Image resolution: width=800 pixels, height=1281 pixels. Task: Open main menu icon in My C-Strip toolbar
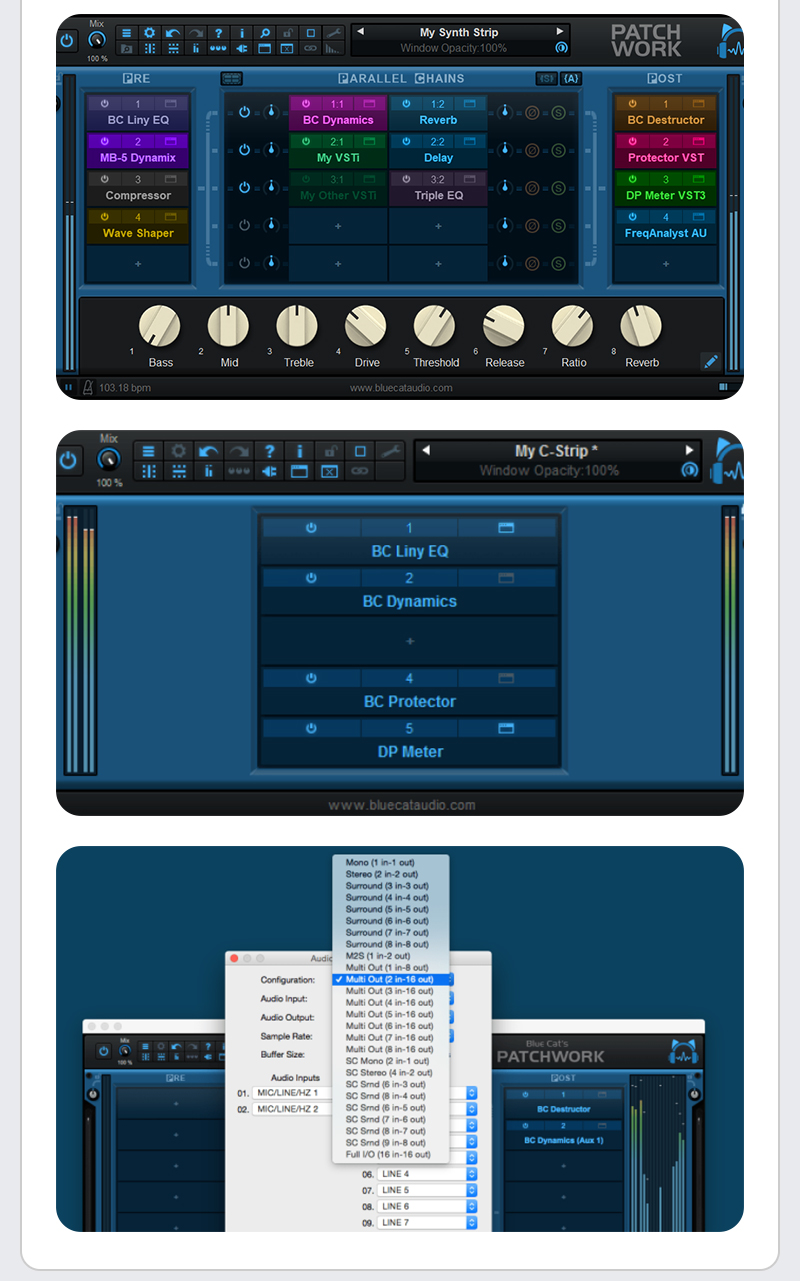point(149,452)
